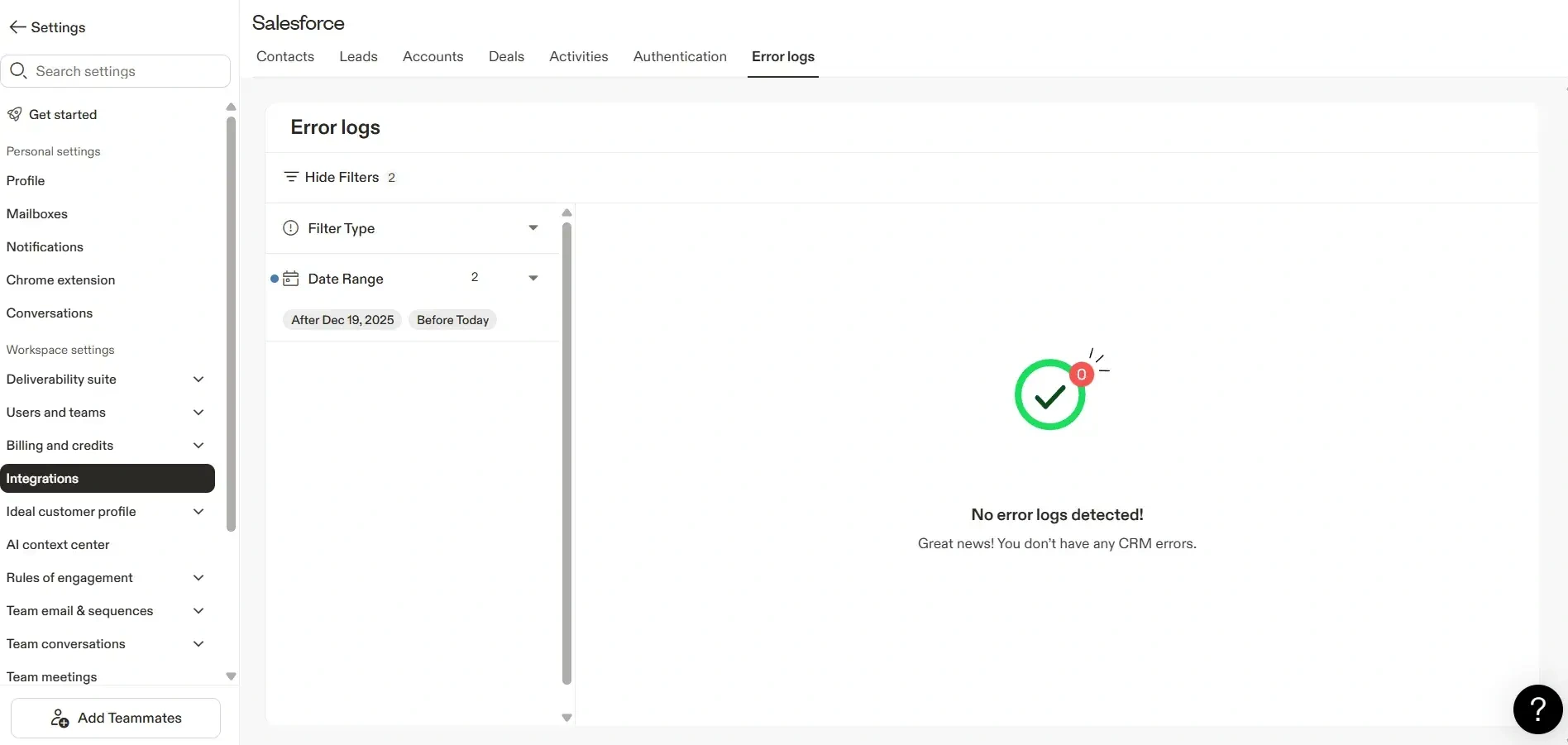This screenshot has width=1568, height=745.
Task: Click the filter lines icon by Hide Filters
Action: [291, 177]
